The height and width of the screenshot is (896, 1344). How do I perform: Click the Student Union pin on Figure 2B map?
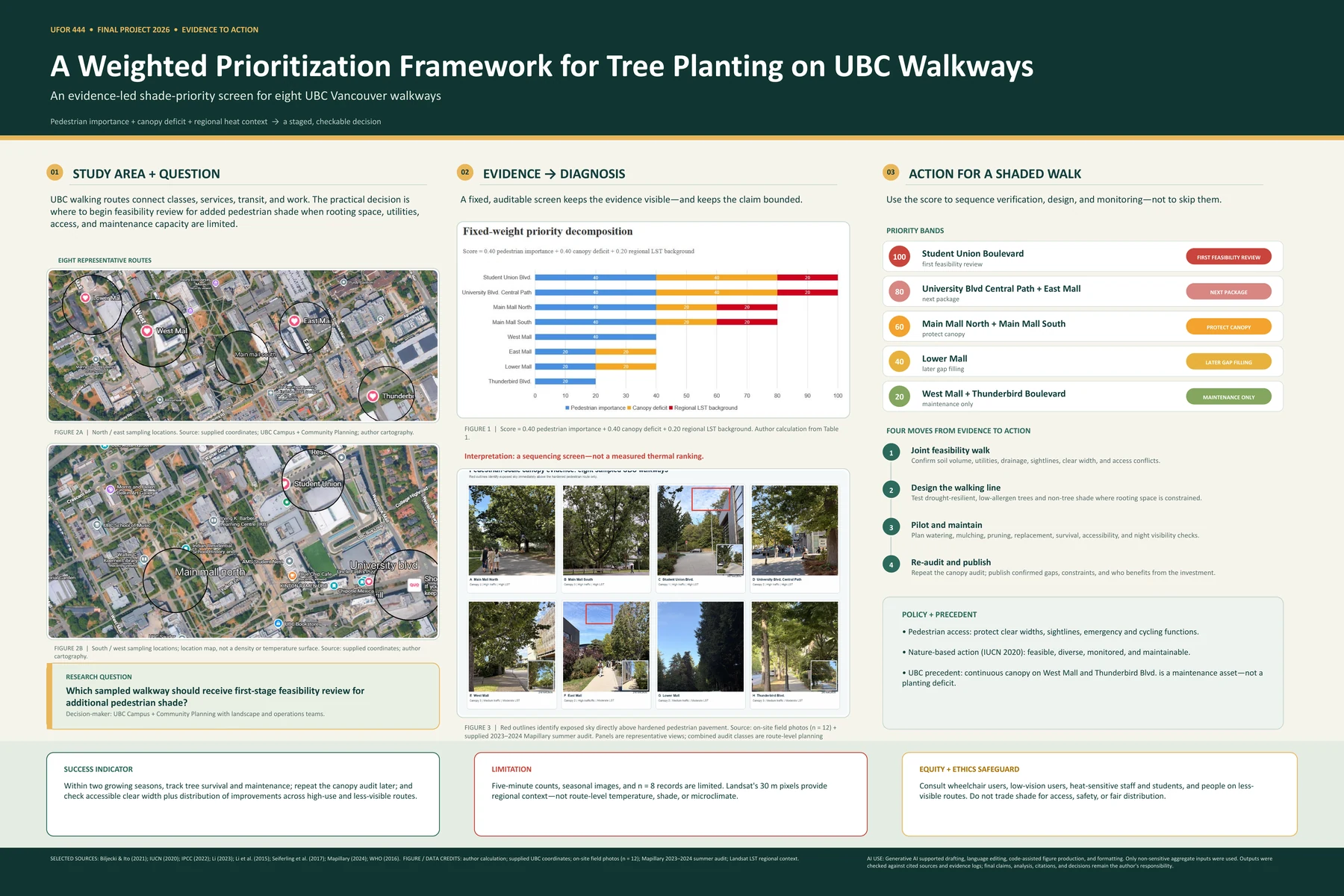point(285,484)
